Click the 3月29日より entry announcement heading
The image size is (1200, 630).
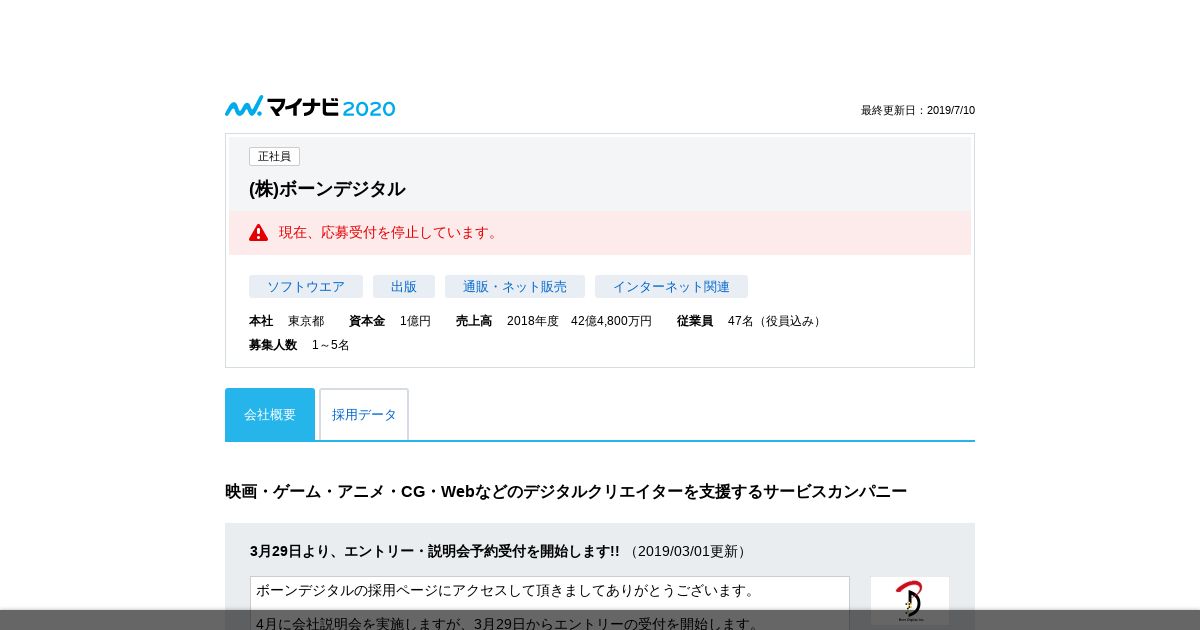(x=435, y=551)
